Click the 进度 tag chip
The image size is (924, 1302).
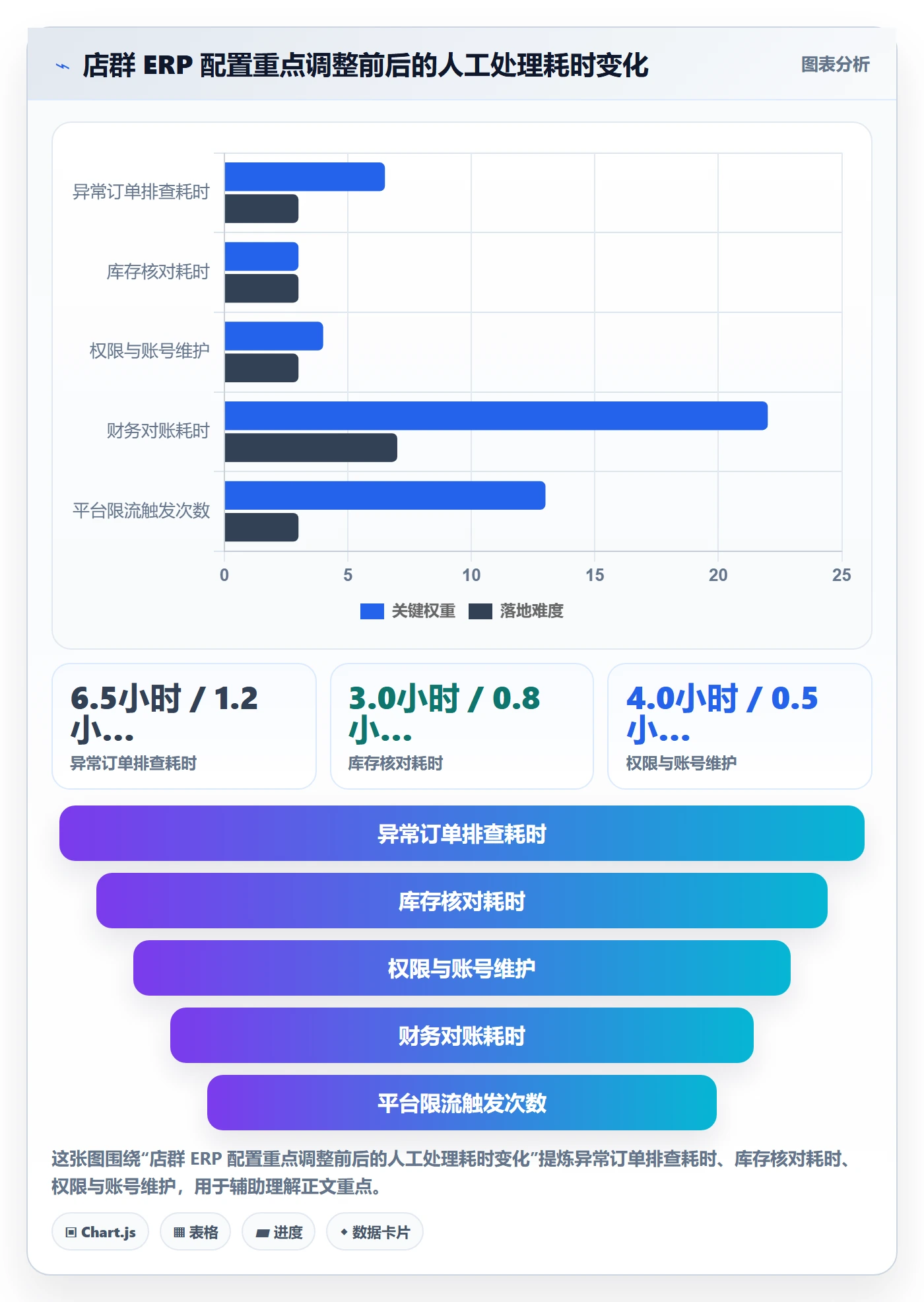279,1232
